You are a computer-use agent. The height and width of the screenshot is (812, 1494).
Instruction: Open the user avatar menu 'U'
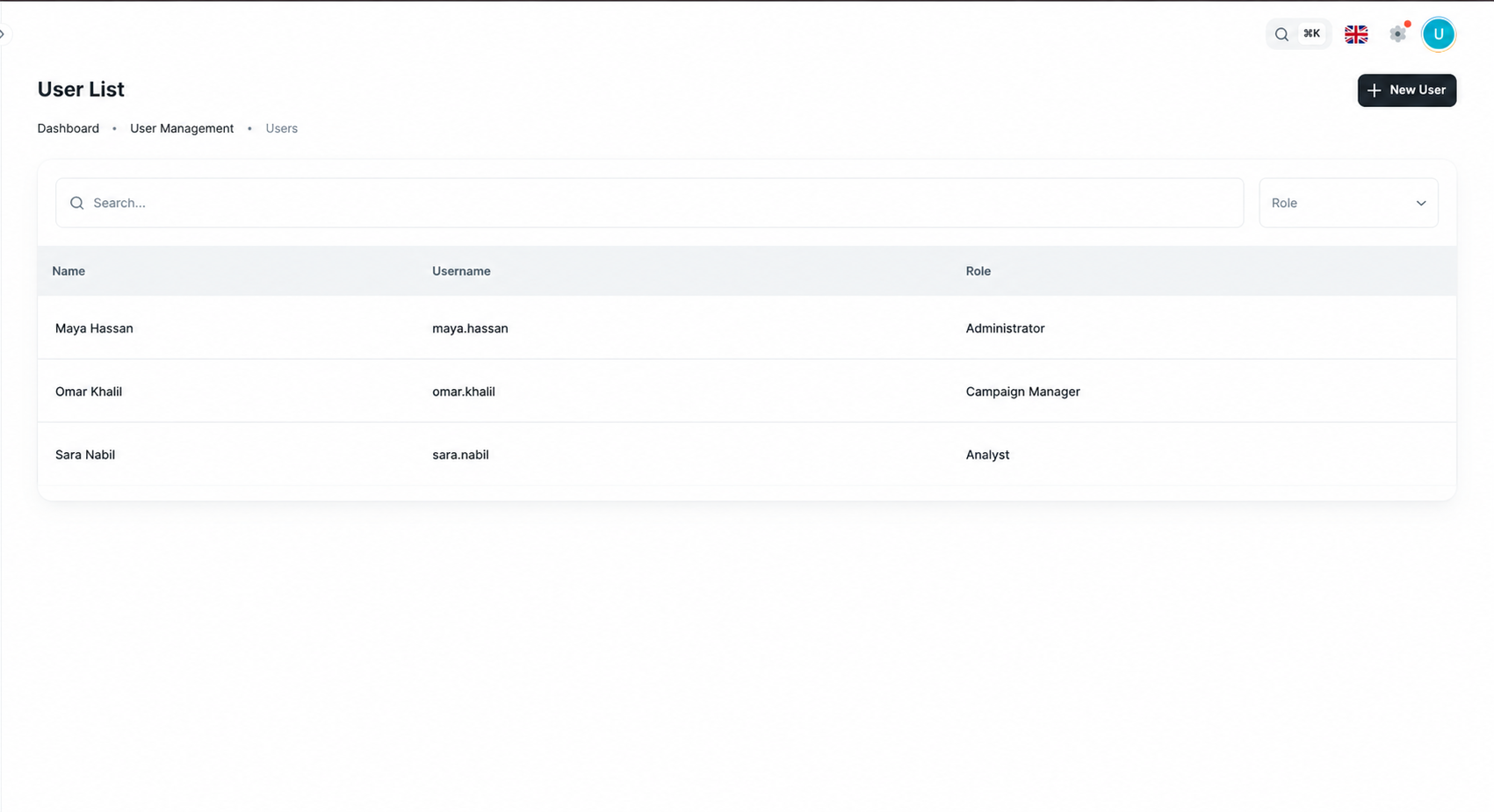pos(1439,34)
